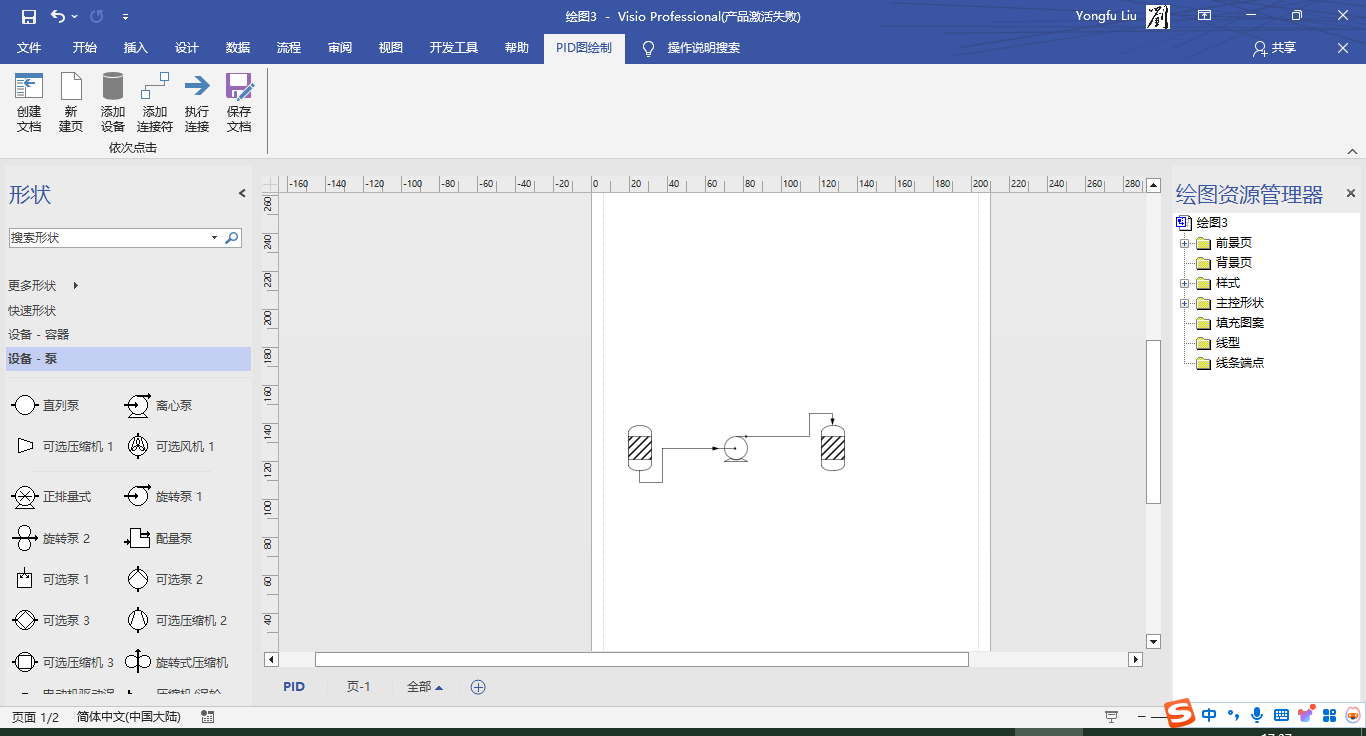This screenshot has height=736, width=1366.
Task: Switch to the PID page tab
Action: 294,687
